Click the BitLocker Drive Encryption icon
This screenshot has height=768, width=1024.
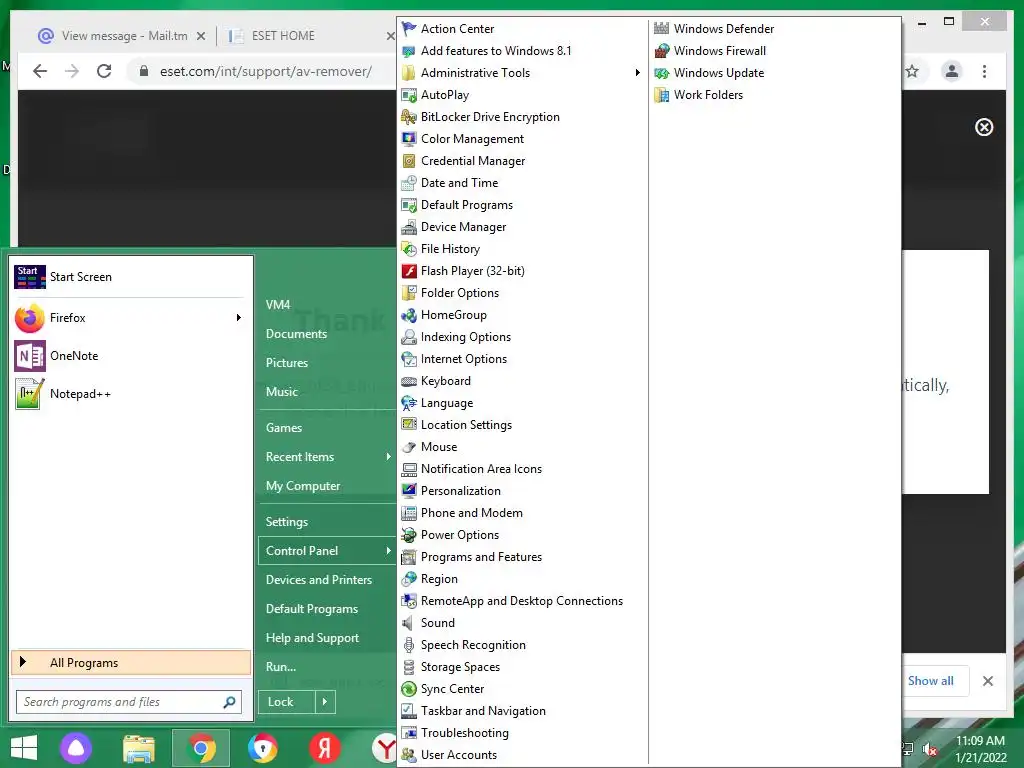[x=409, y=117]
